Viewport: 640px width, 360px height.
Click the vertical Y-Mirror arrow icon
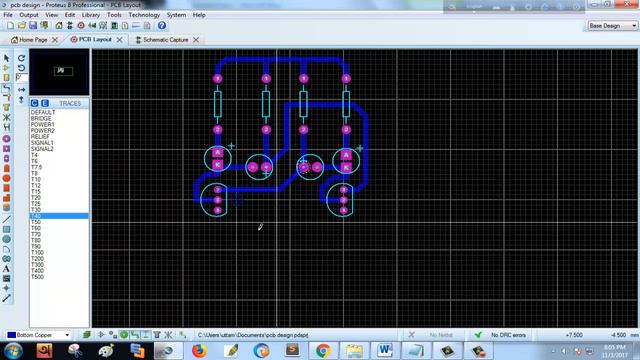point(22,99)
